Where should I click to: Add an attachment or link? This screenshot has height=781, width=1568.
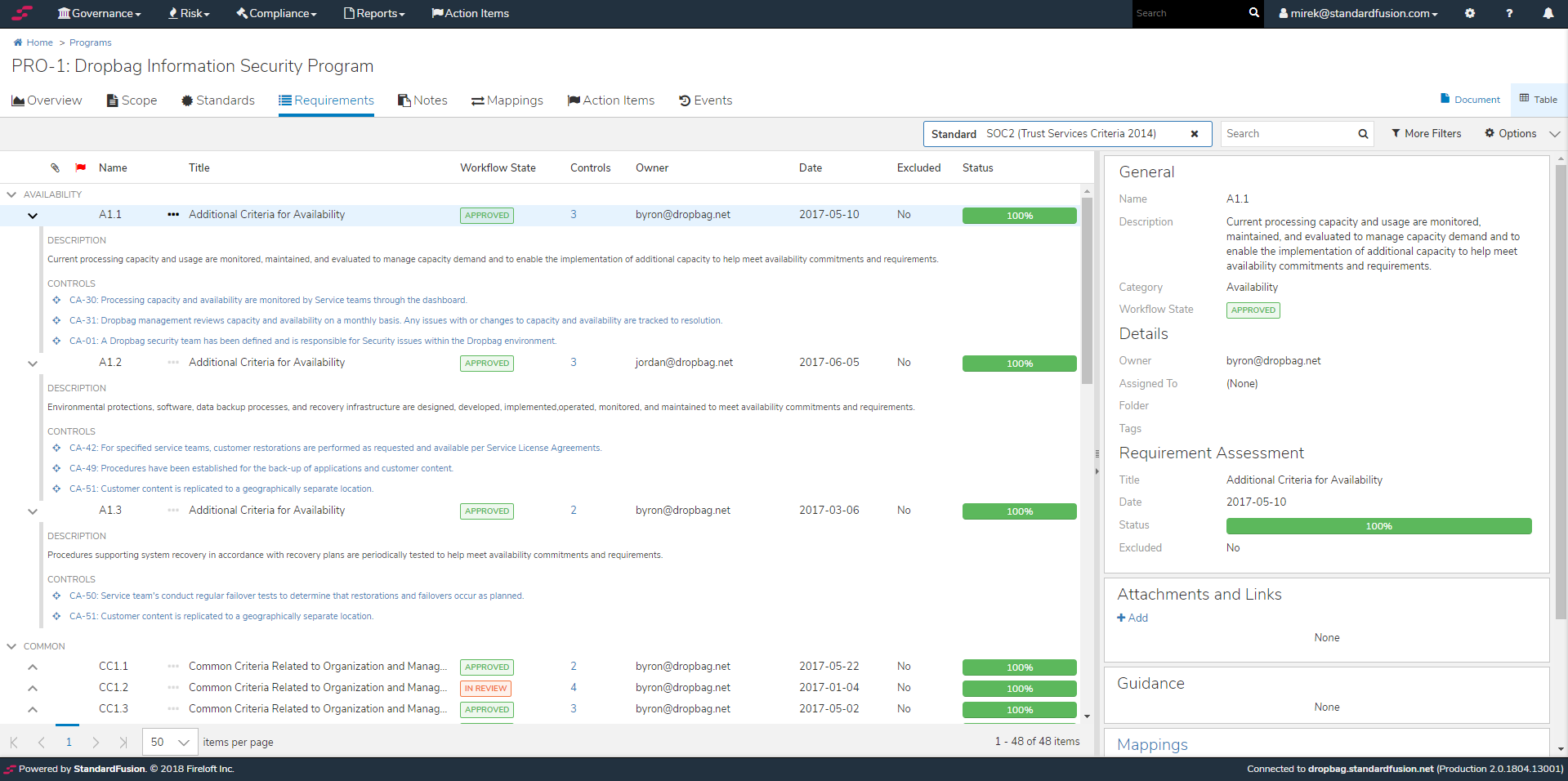point(1132,618)
